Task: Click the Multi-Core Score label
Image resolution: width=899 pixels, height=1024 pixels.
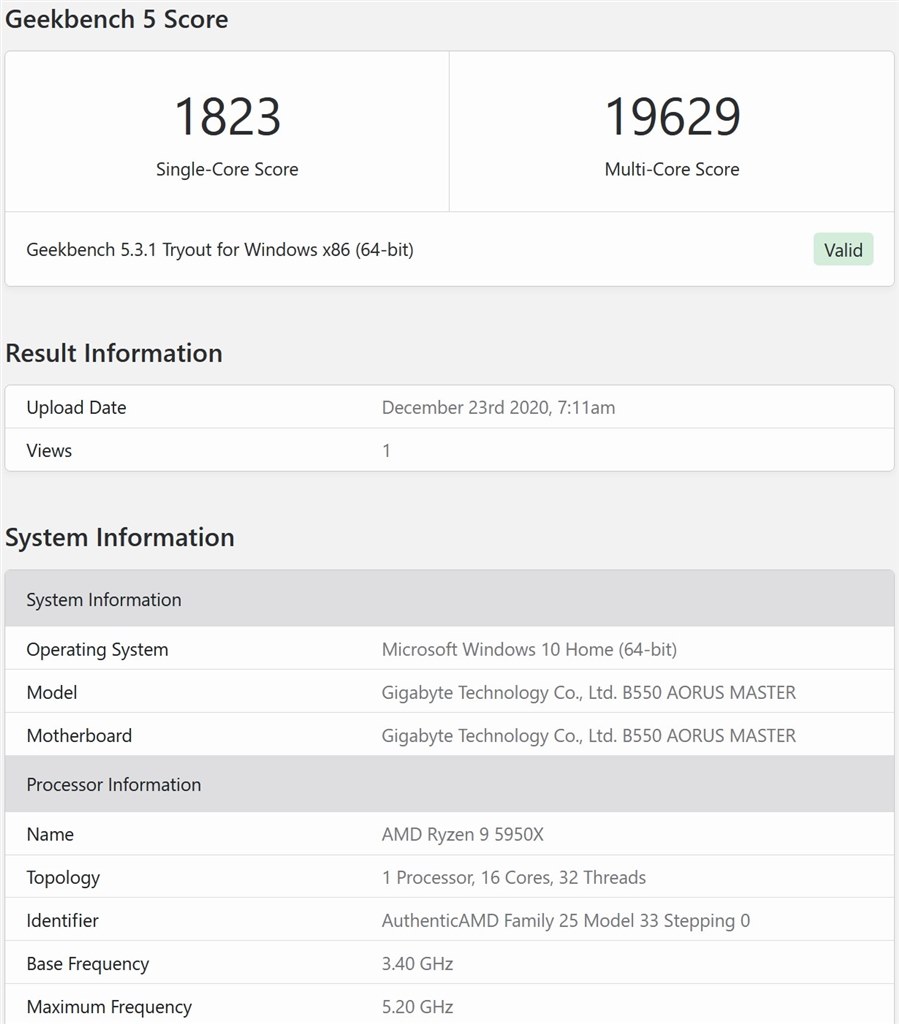Action: pos(672,169)
